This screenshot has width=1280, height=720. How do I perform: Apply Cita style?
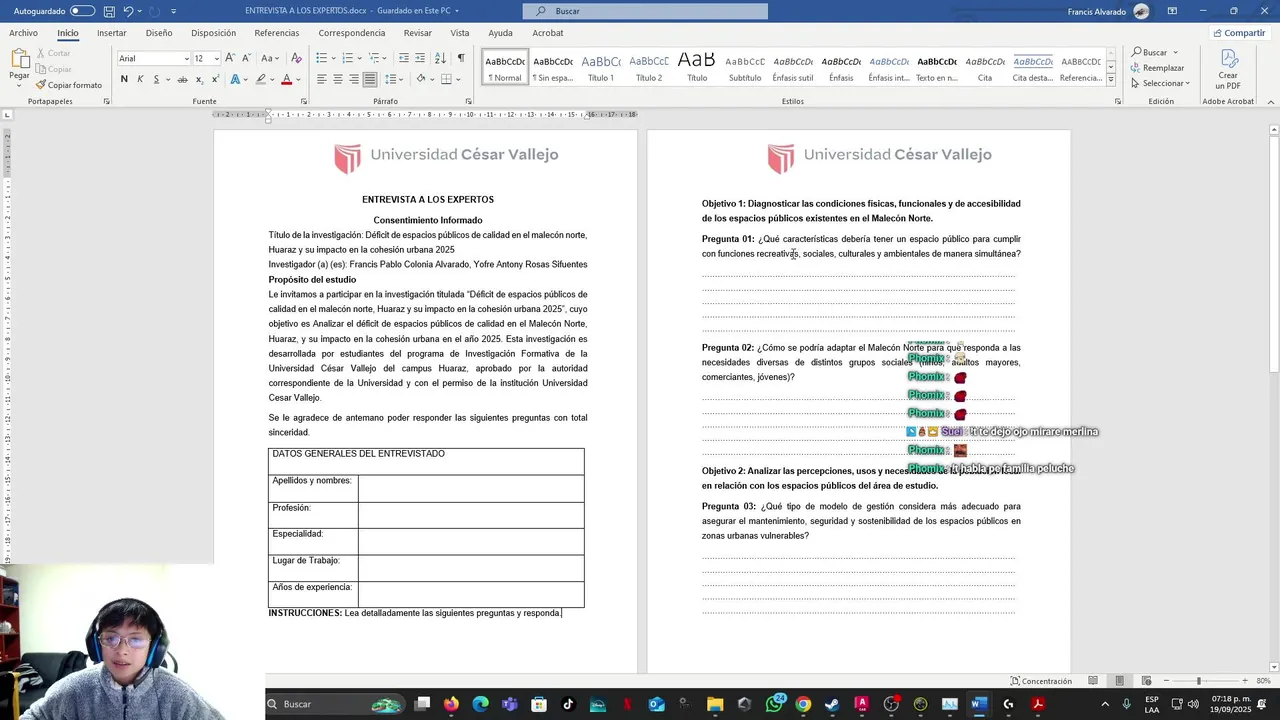[985, 67]
